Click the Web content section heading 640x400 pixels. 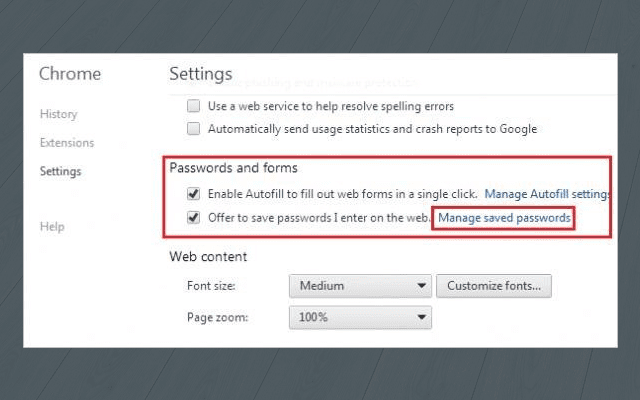208,256
